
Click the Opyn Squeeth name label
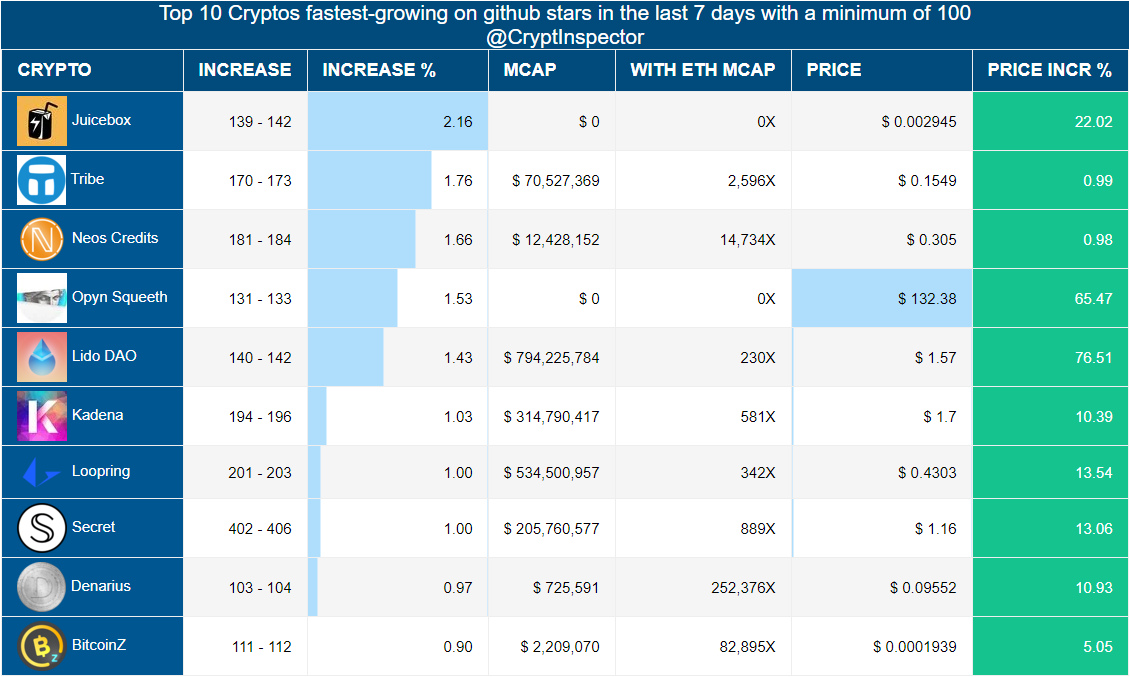pos(120,297)
